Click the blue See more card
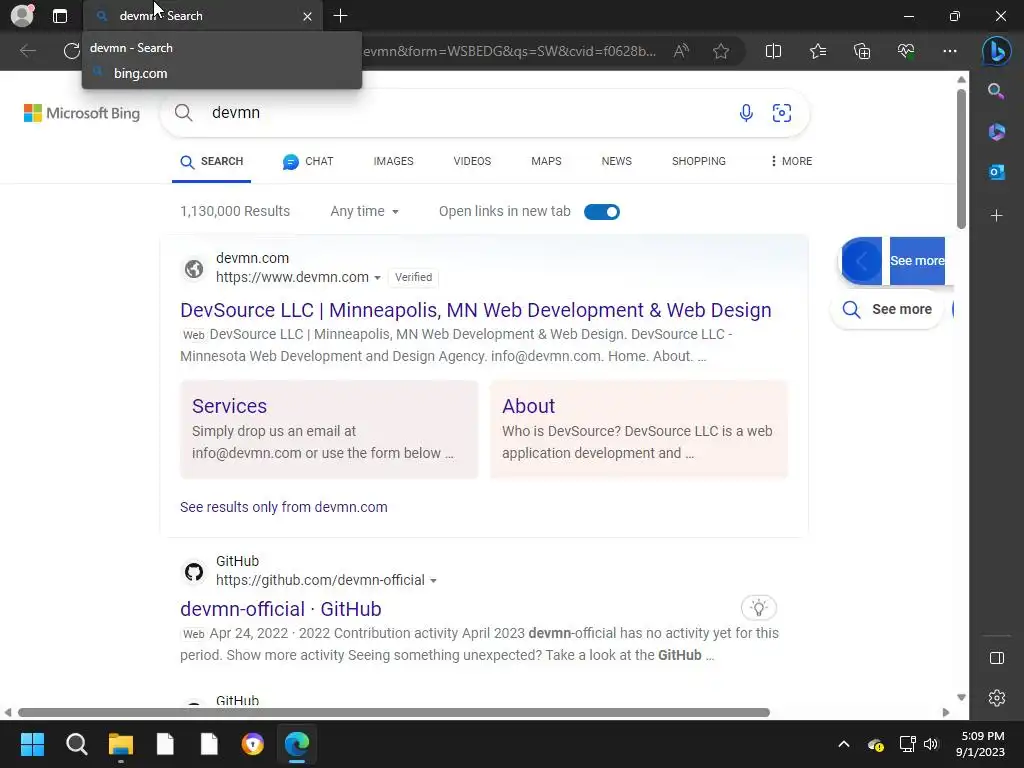Viewport: 1024px width, 768px height. [x=917, y=261]
